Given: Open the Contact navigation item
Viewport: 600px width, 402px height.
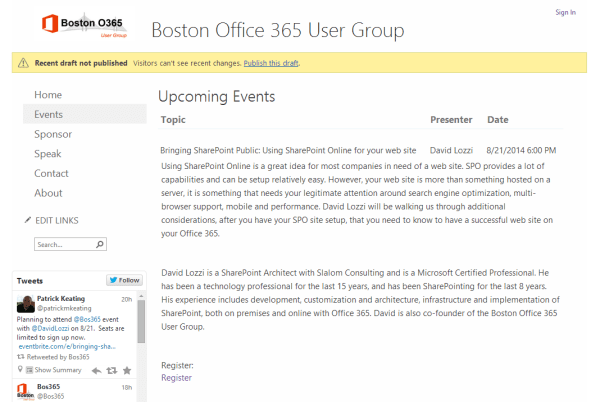Looking at the screenshot, I should (x=51, y=173).
